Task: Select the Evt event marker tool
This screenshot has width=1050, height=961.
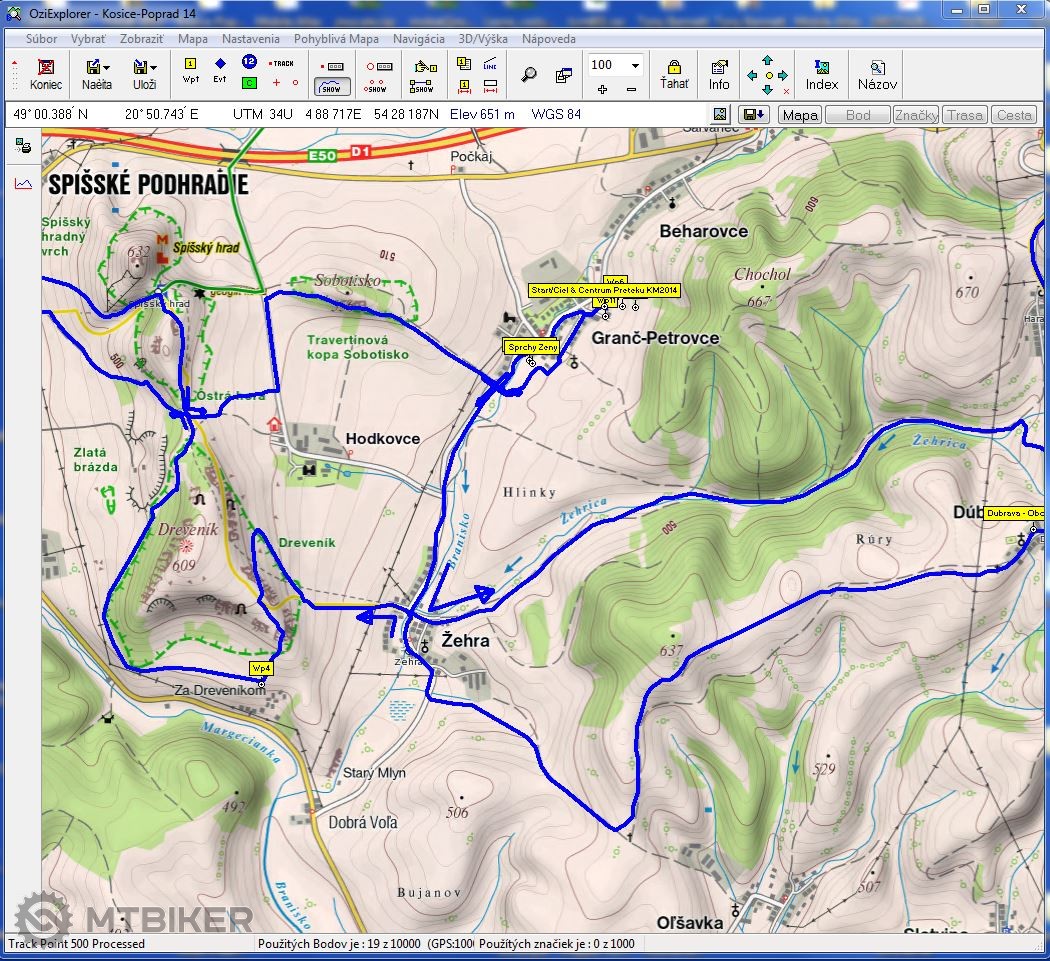Action: [x=220, y=70]
